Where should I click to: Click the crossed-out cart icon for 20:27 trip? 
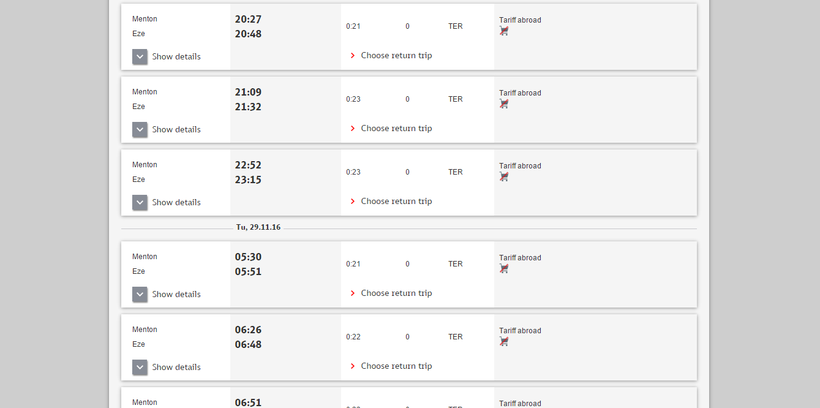tap(504, 31)
